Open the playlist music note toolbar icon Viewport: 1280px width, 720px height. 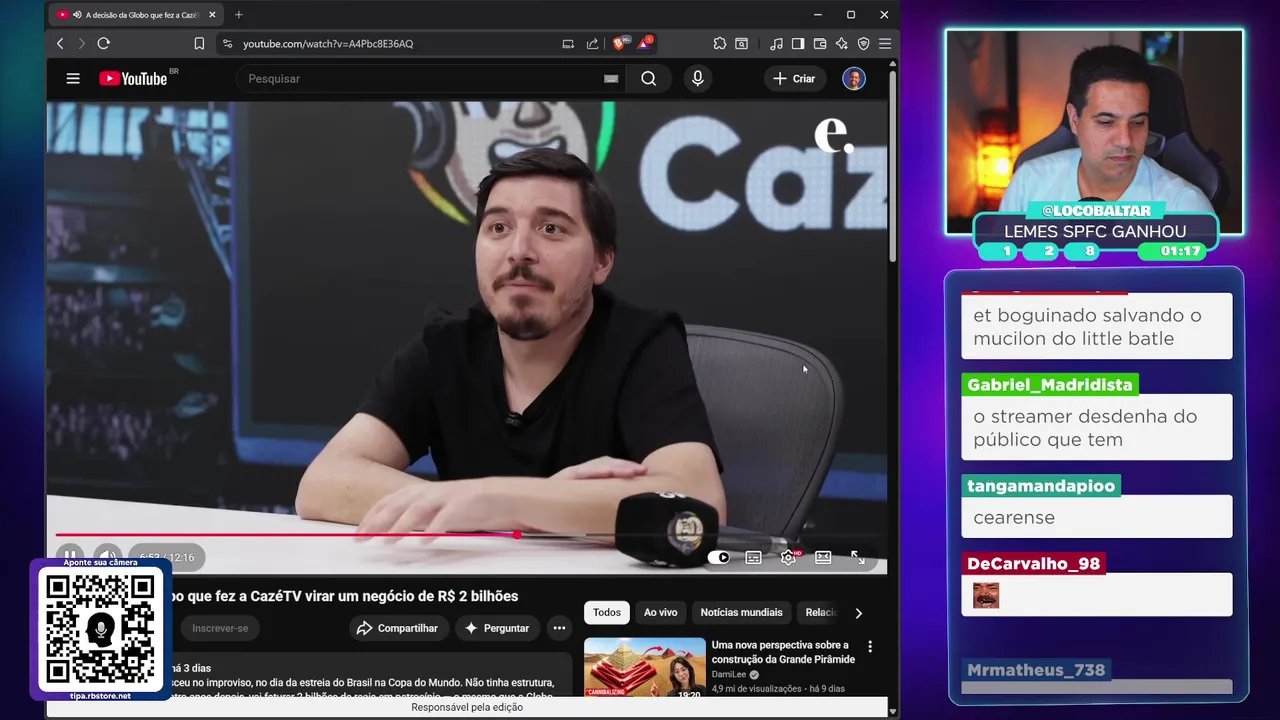coord(776,44)
